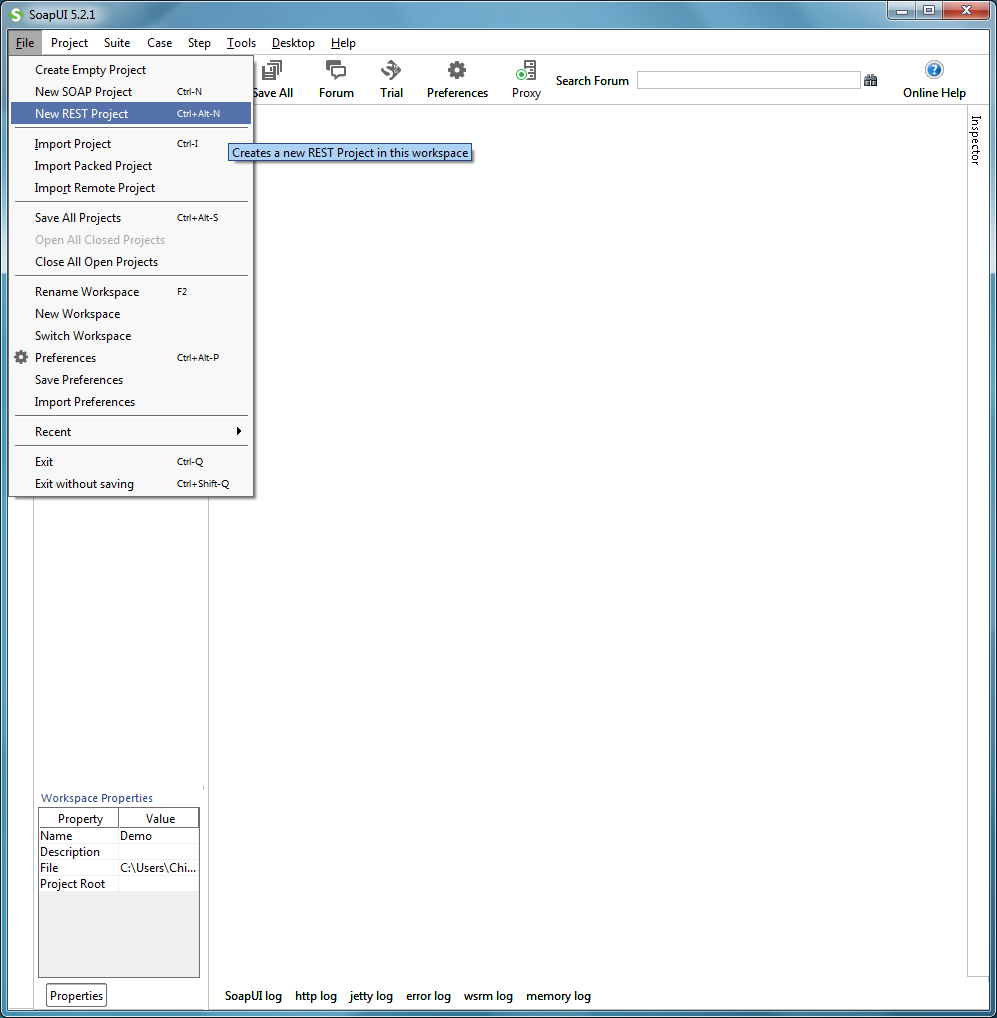Open the Desktop menu
The height and width of the screenshot is (1018, 997).
[293, 43]
